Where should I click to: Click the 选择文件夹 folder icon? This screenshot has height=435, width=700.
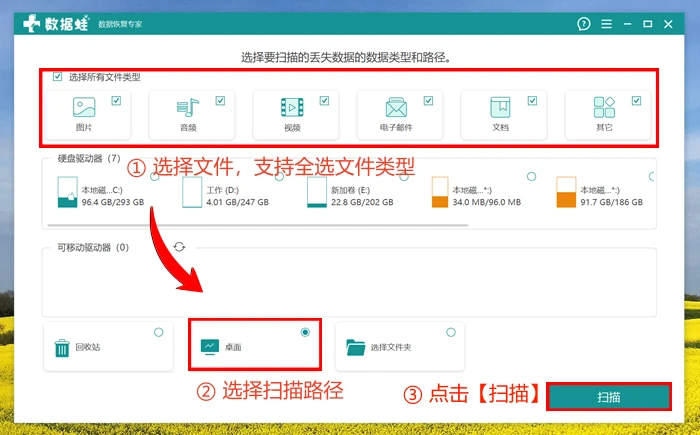pyautogui.click(x=355, y=348)
